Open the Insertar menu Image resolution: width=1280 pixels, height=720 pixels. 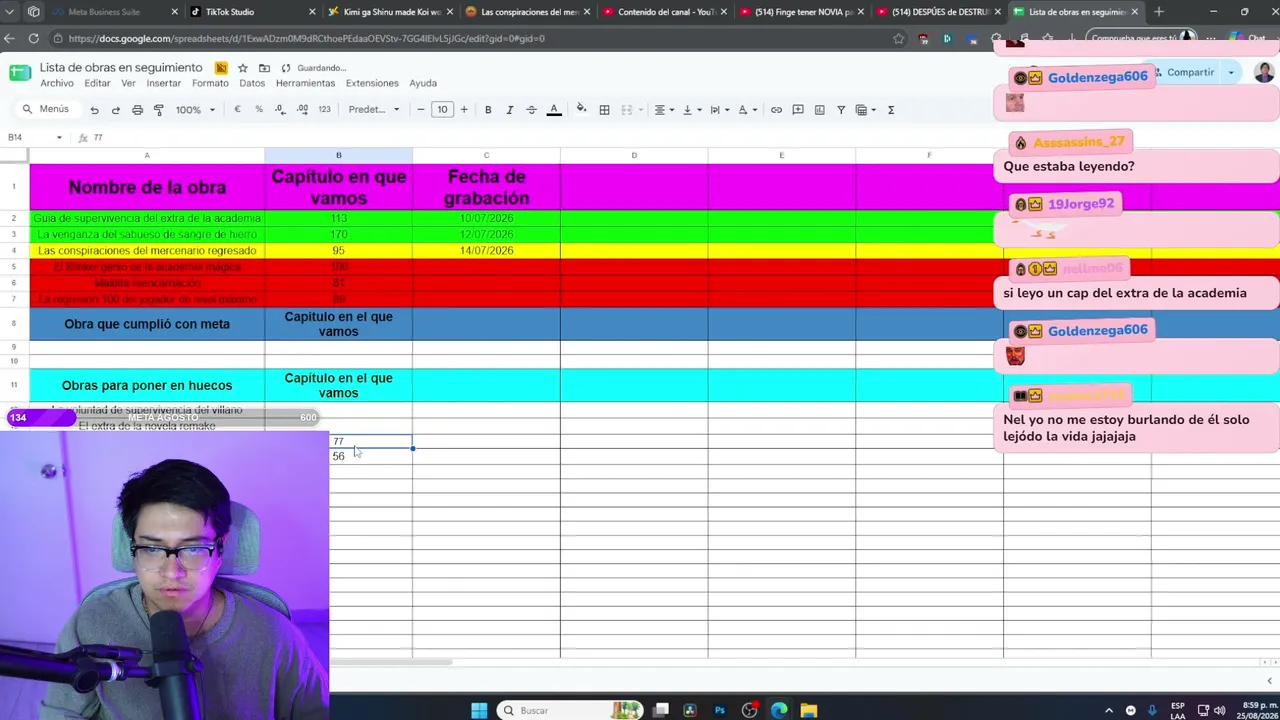(164, 83)
